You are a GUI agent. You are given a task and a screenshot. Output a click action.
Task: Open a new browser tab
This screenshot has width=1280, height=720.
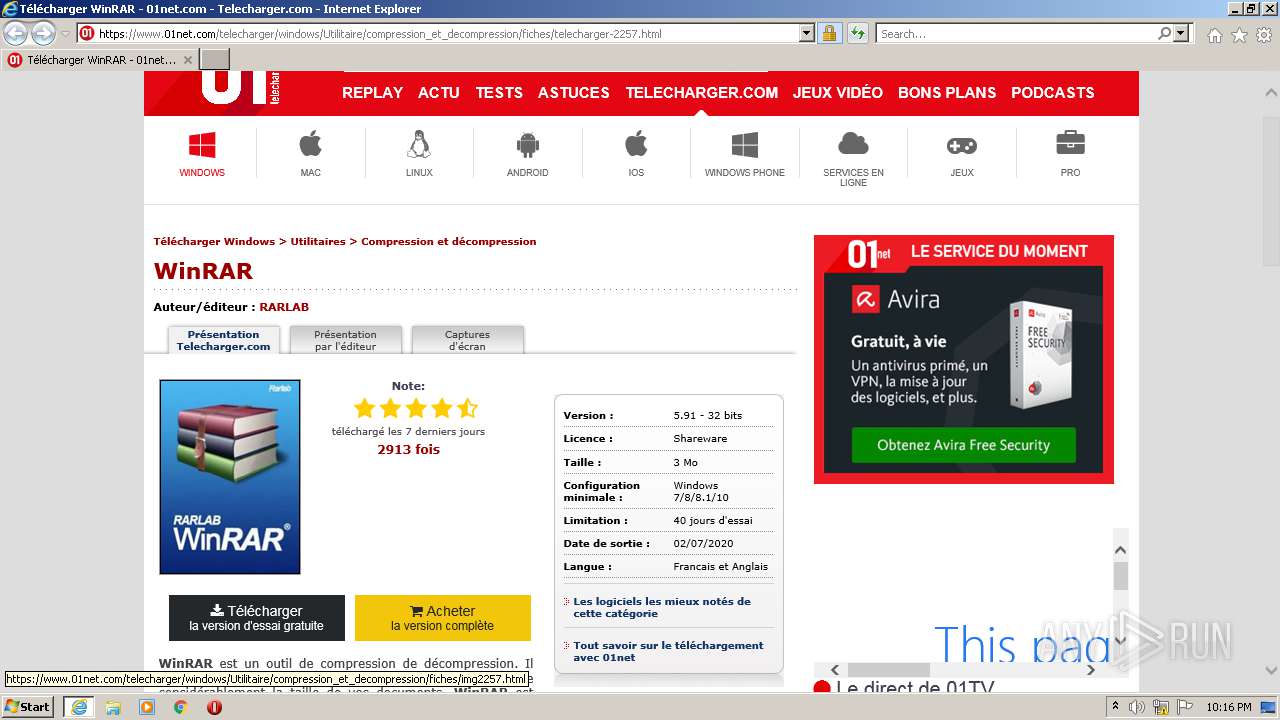coord(215,60)
